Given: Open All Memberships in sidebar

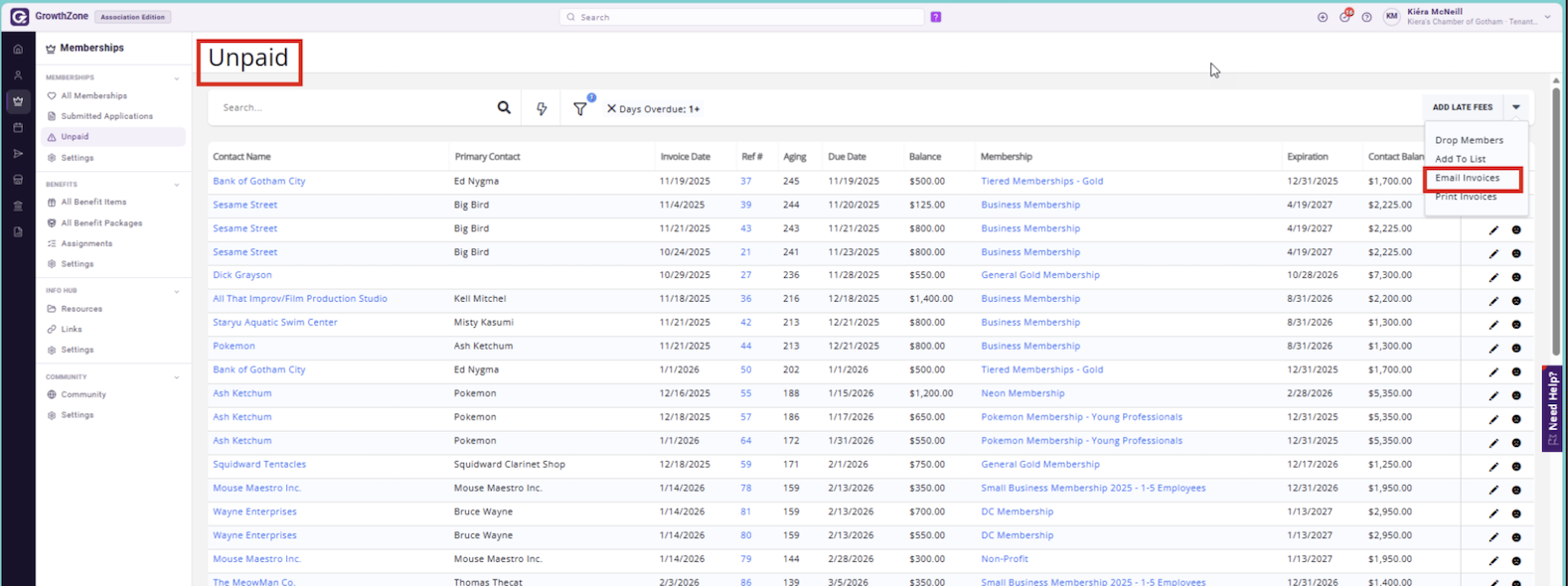Looking at the screenshot, I should click(x=94, y=96).
